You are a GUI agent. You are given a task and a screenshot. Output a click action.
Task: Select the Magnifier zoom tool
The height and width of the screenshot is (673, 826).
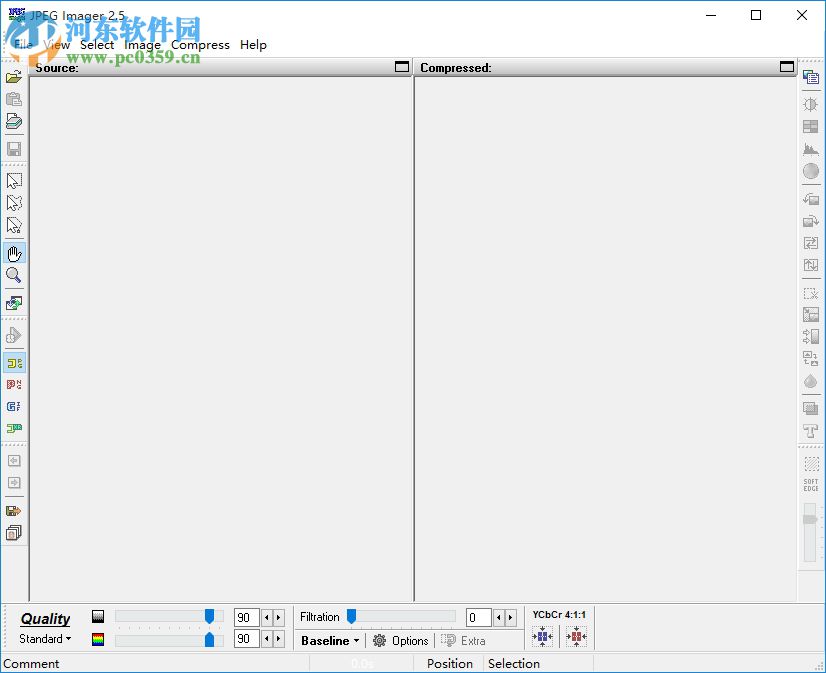[x=14, y=275]
